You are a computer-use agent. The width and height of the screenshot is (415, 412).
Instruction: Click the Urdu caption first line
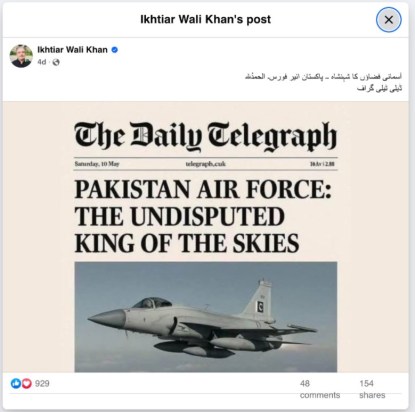[x=323, y=76]
